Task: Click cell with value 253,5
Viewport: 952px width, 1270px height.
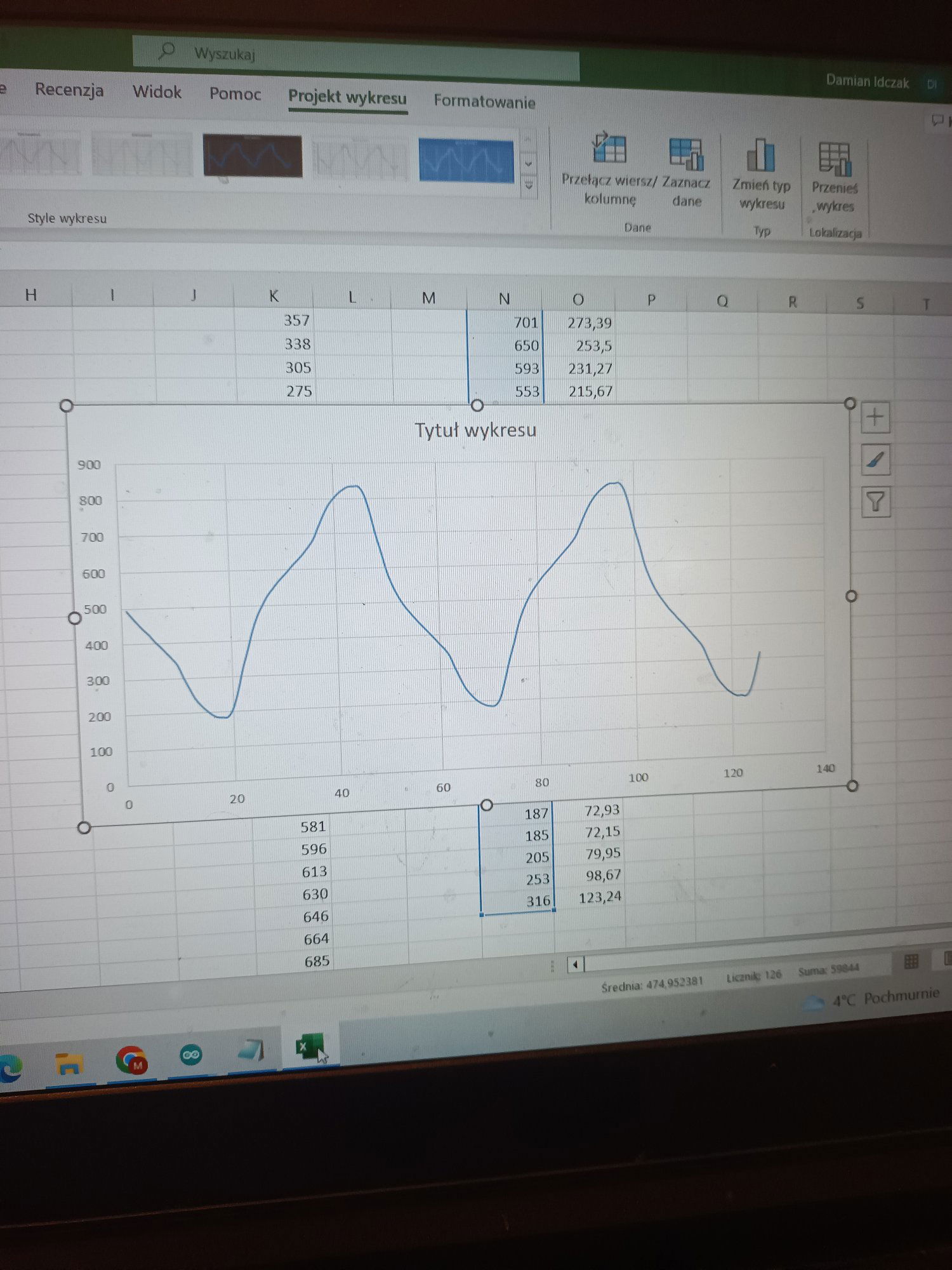Action: [x=579, y=346]
